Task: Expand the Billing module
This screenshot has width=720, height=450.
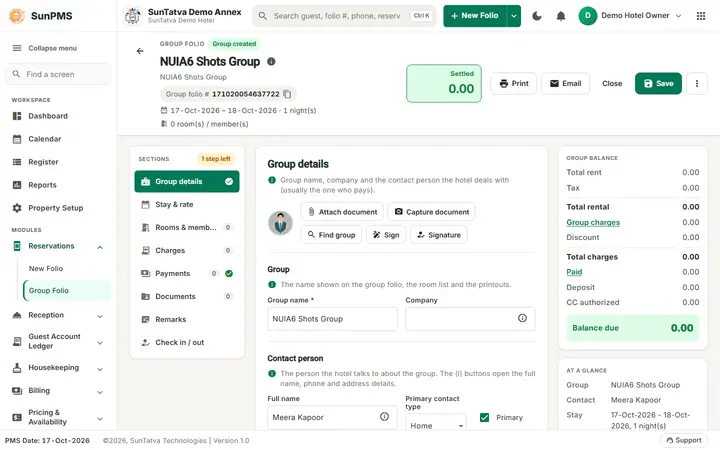Action: point(100,392)
